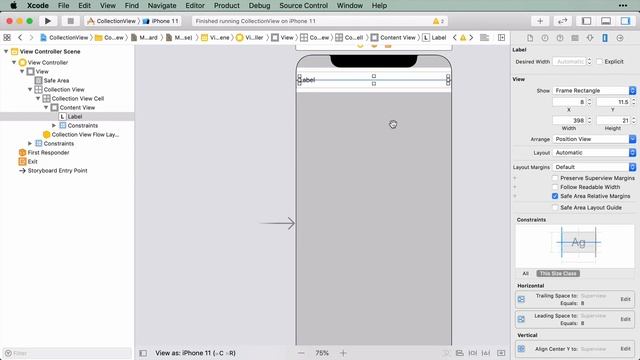The height and width of the screenshot is (360, 640).
Task: Open the Show Frame Rectangle dropdown
Action: coord(594,90)
